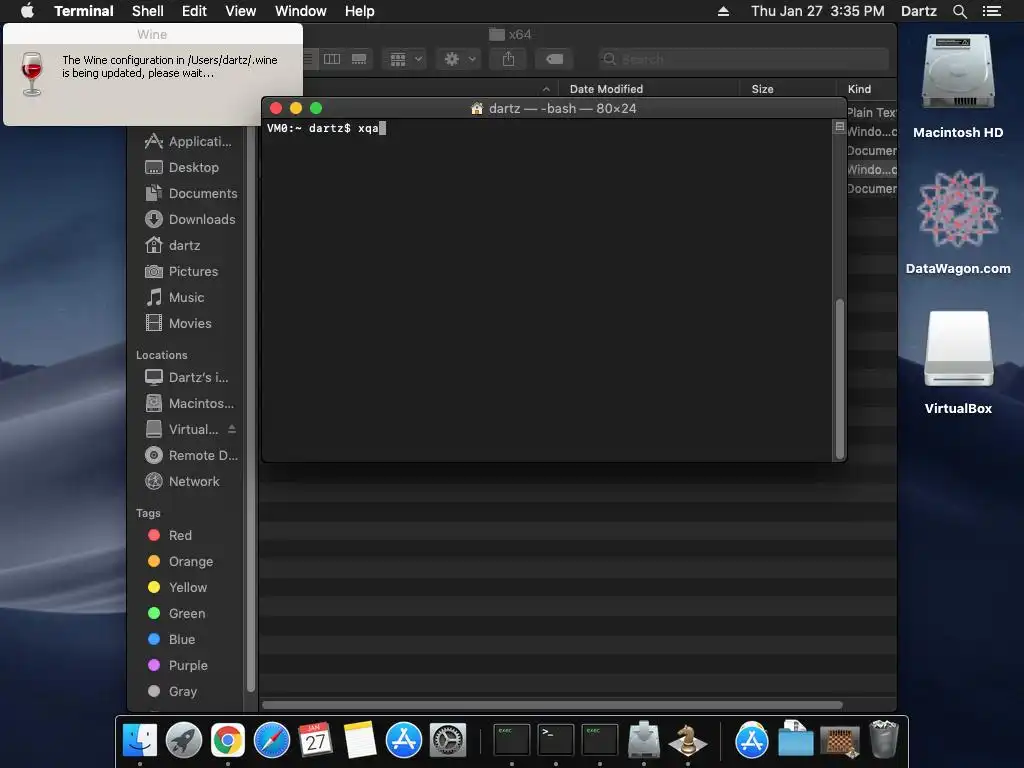Image resolution: width=1024 pixels, height=768 pixels.
Task: Open the Window menu
Action: pyautogui.click(x=300, y=11)
